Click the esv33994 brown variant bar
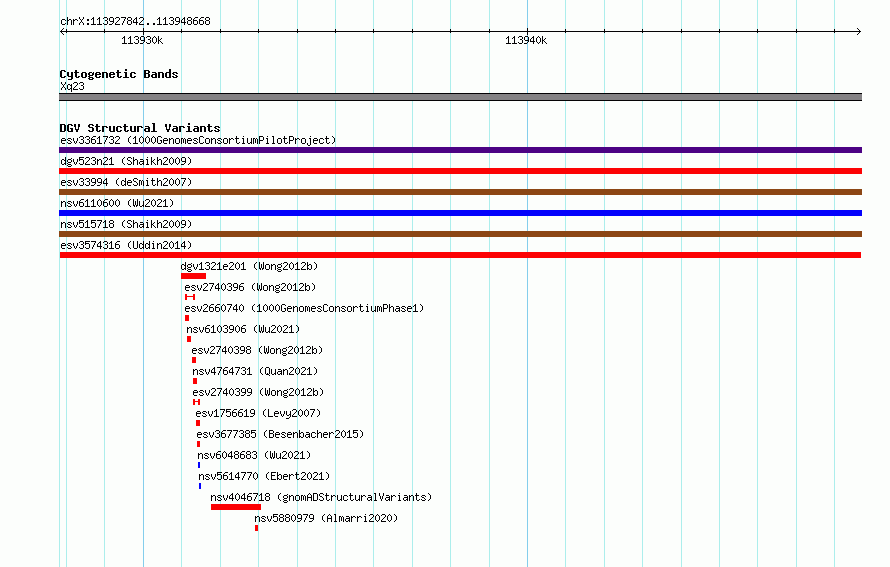Image resolution: width=890 pixels, height=567 pixels. [460, 192]
